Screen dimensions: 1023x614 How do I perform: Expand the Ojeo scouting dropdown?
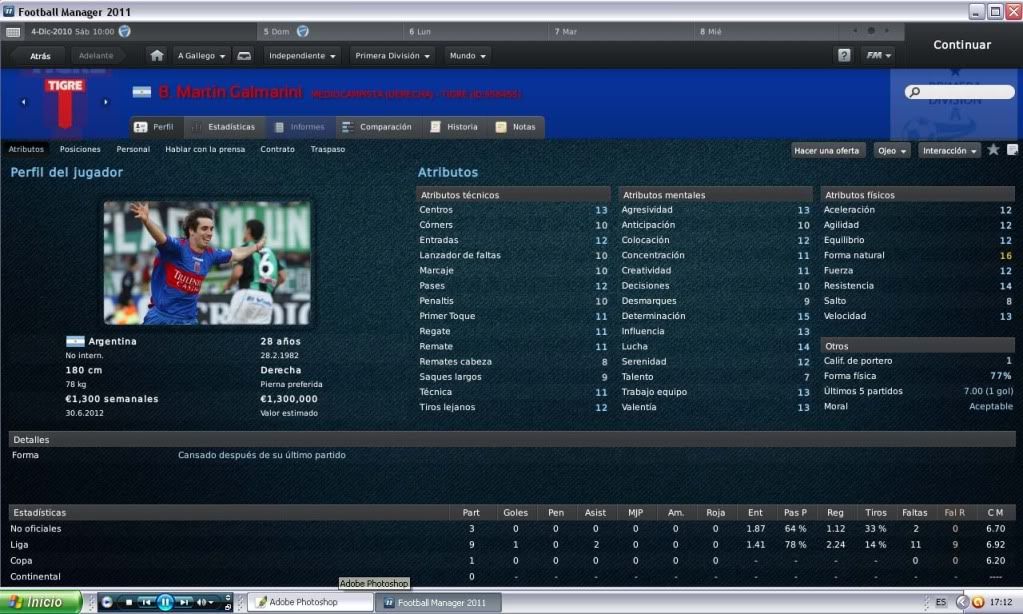(x=891, y=151)
